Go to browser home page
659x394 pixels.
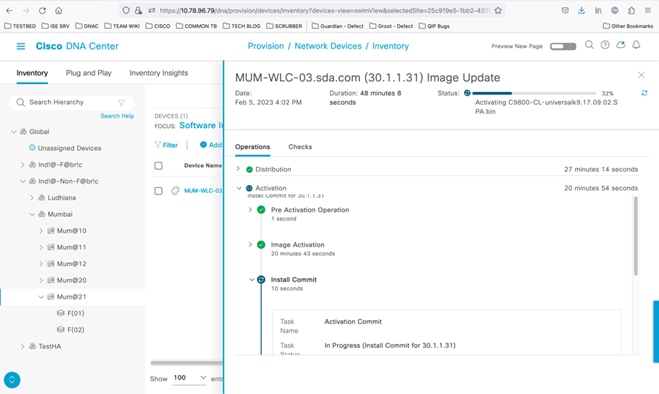pyautogui.click(x=59, y=11)
